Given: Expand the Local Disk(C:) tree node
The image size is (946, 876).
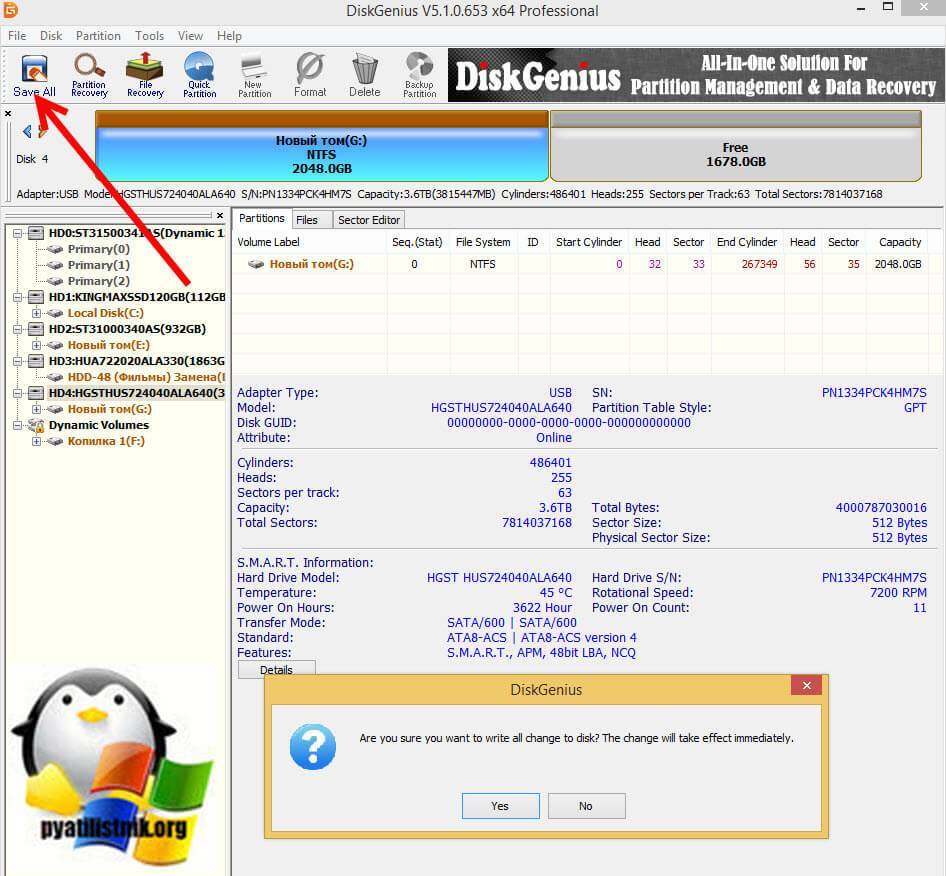Looking at the screenshot, I should tap(37, 313).
